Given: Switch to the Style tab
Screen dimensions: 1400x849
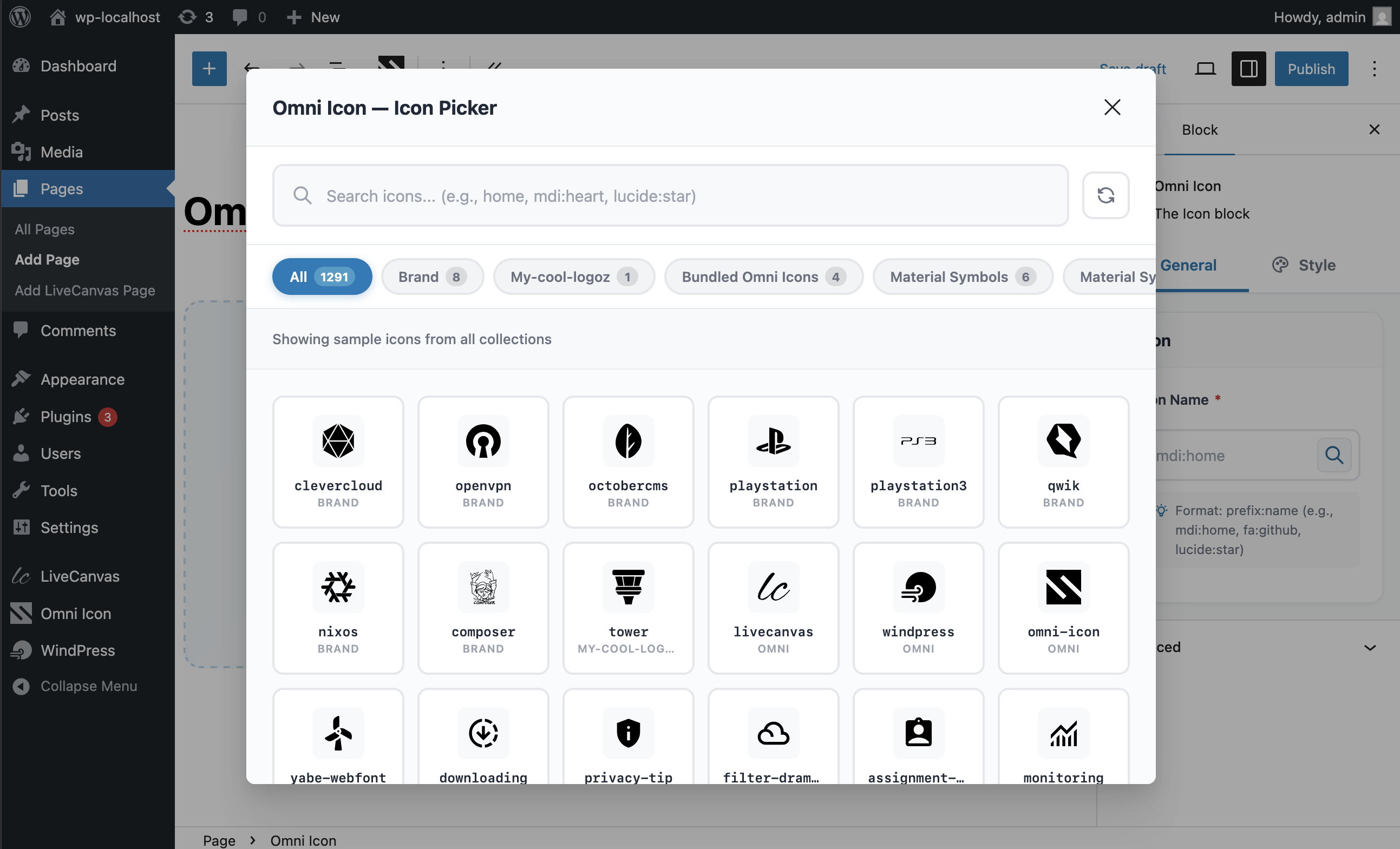Looking at the screenshot, I should tap(1303, 265).
